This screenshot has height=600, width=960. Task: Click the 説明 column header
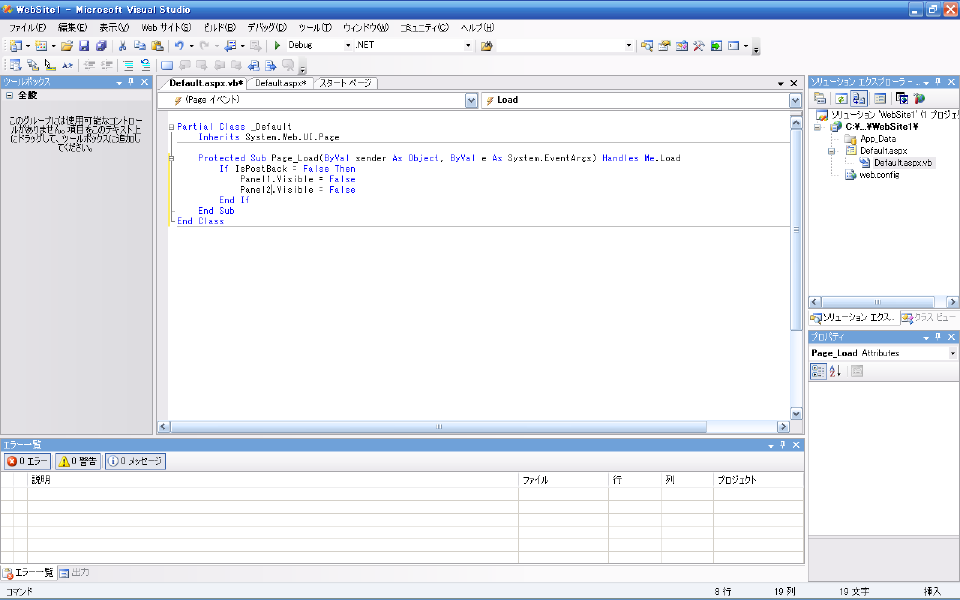[41, 481]
